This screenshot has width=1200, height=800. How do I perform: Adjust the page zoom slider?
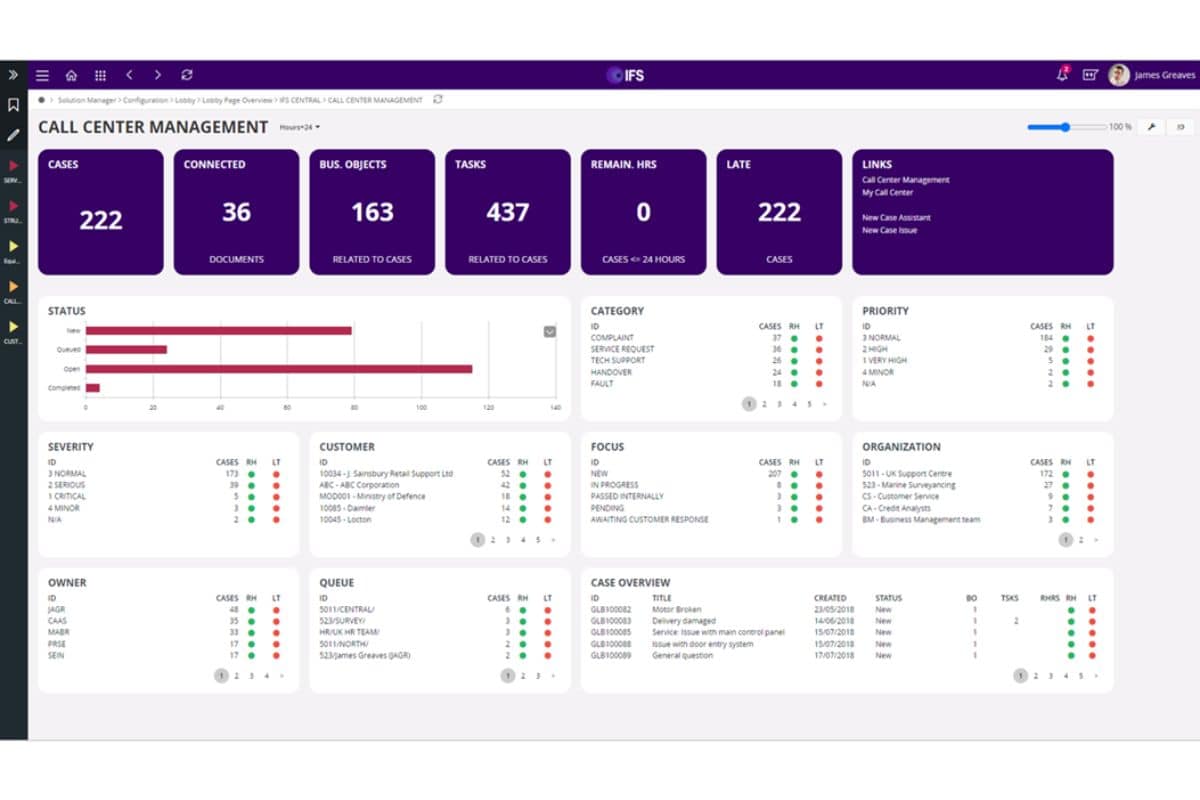pos(1066,127)
